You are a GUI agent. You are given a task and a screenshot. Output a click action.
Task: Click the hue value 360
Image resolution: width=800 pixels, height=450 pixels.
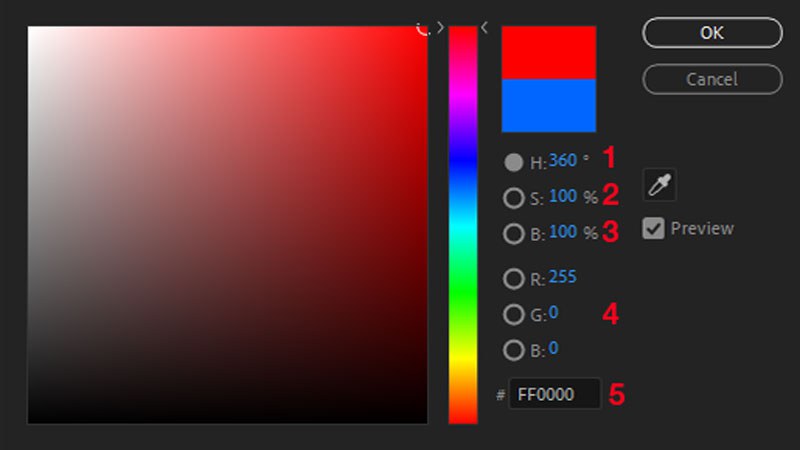tap(564, 160)
